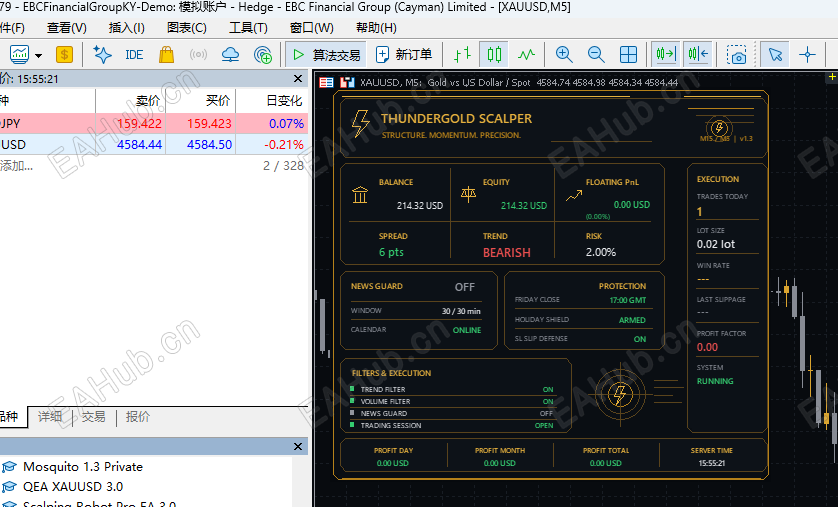Open the 查看(V) View menu
The image size is (838, 507).
67,28
